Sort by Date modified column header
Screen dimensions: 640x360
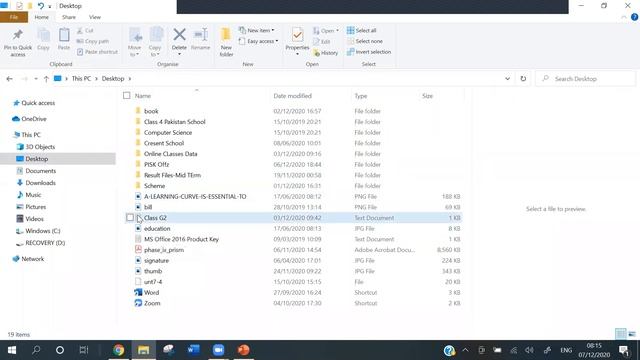click(x=293, y=96)
